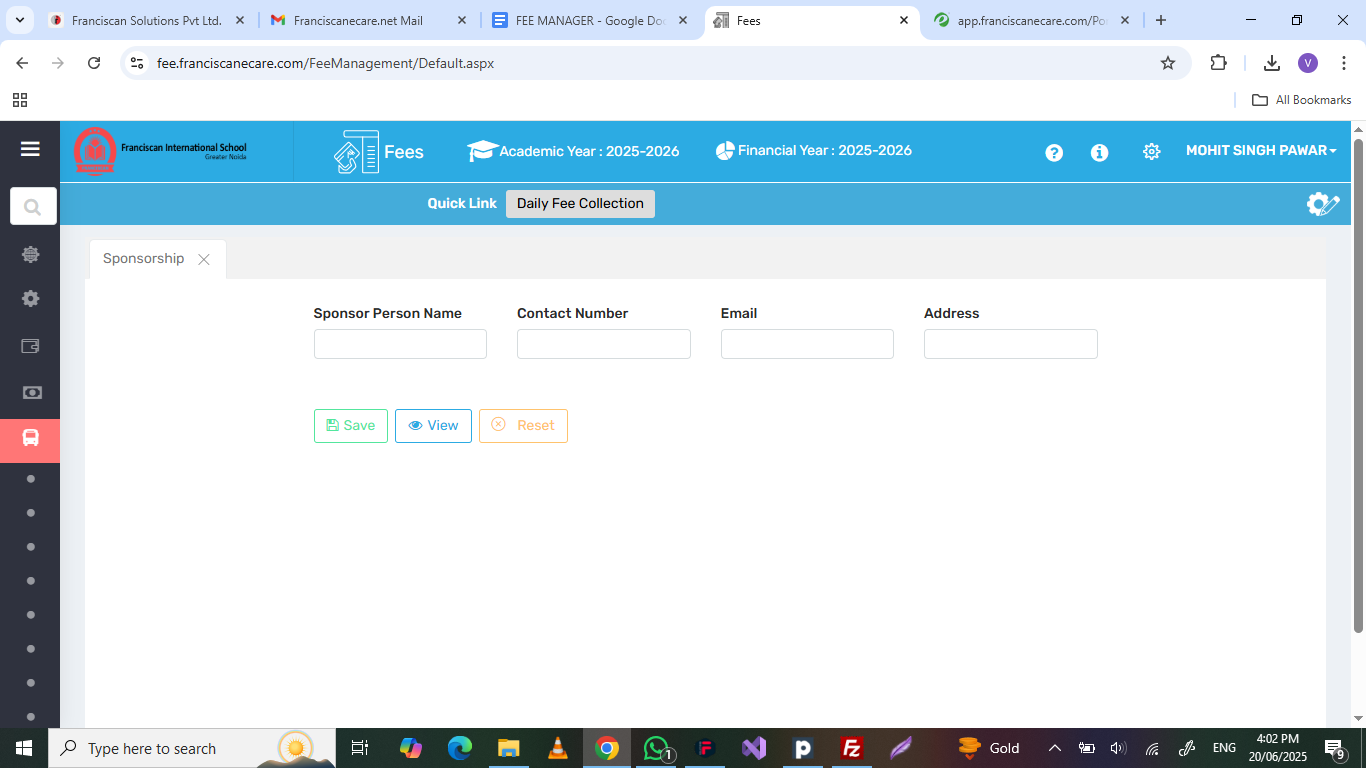1366x768 pixels.
Task: Open All Bookmarks folder
Action: 1302,100
